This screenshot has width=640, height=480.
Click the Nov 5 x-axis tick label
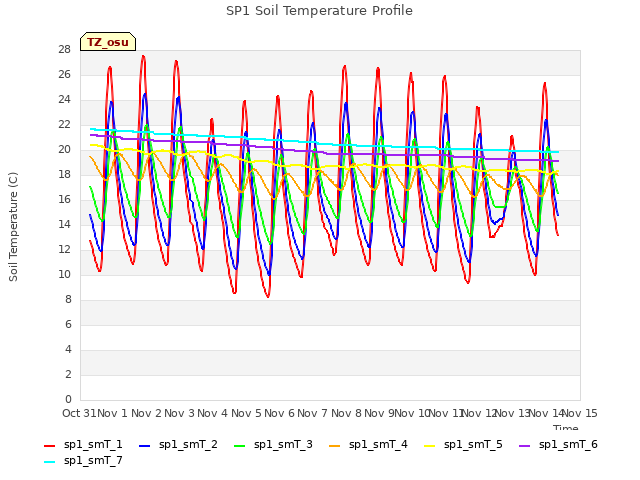tap(246, 413)
